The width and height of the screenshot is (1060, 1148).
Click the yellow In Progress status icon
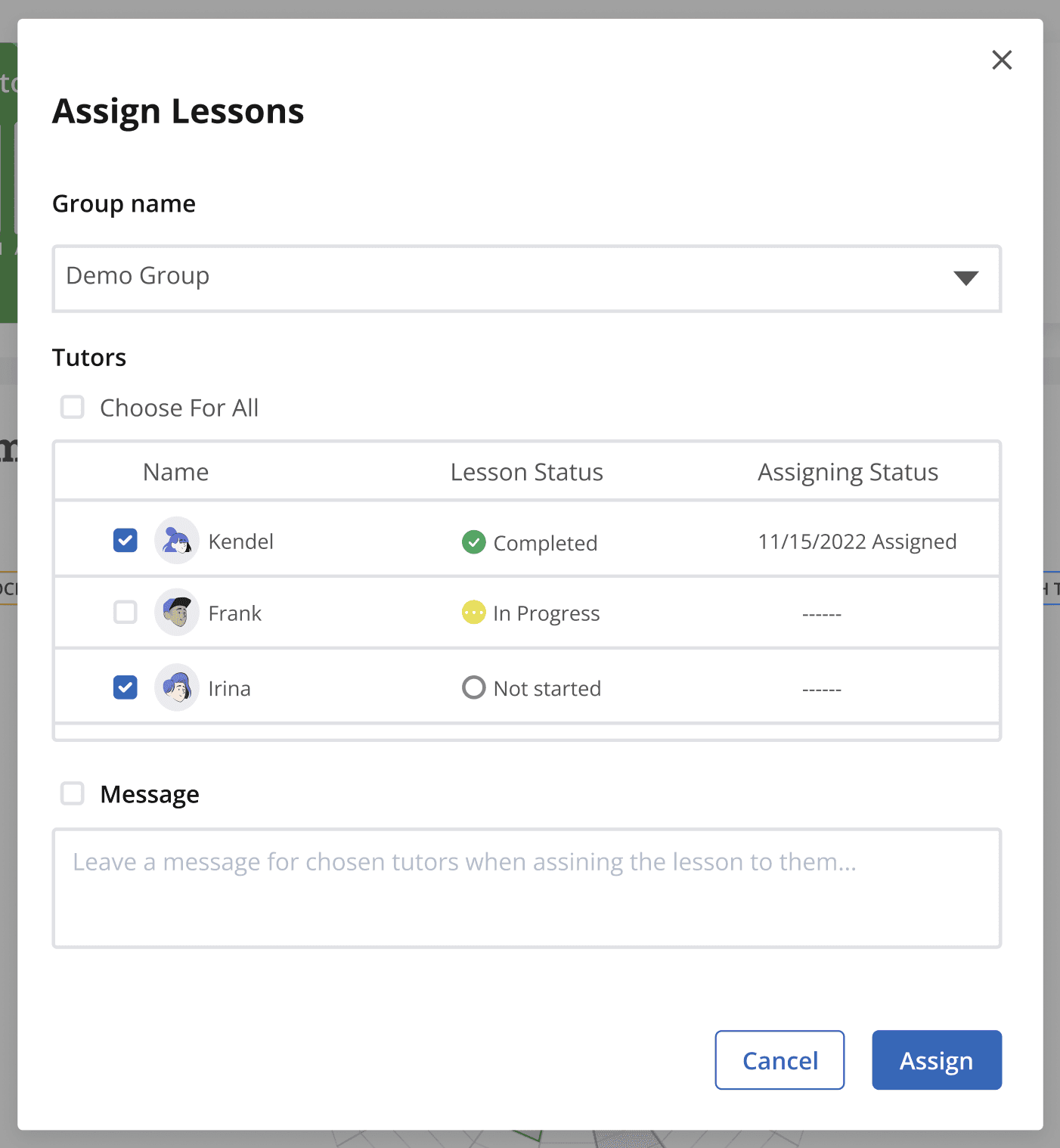[x=473, y=612]
